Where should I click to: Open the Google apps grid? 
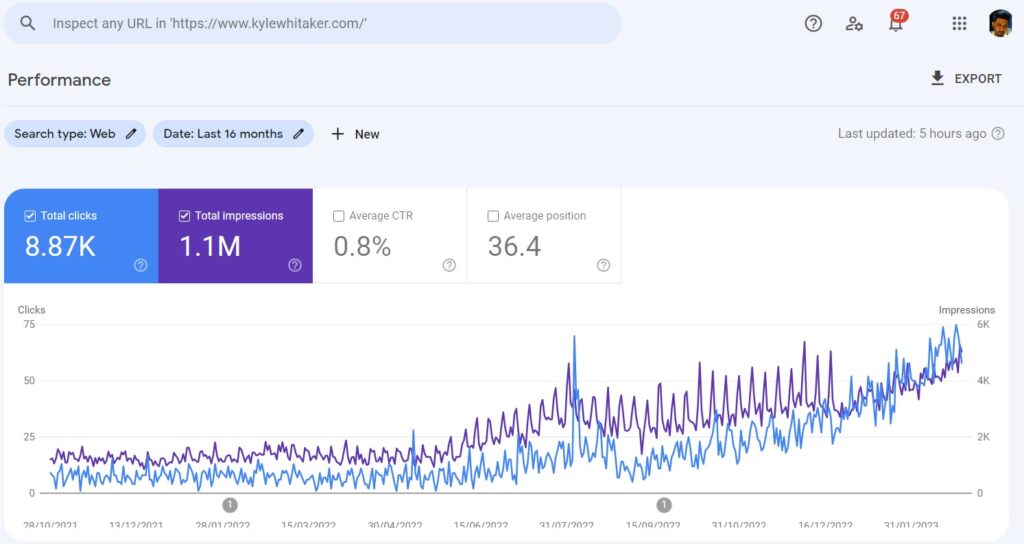click(x=959, y=23)
